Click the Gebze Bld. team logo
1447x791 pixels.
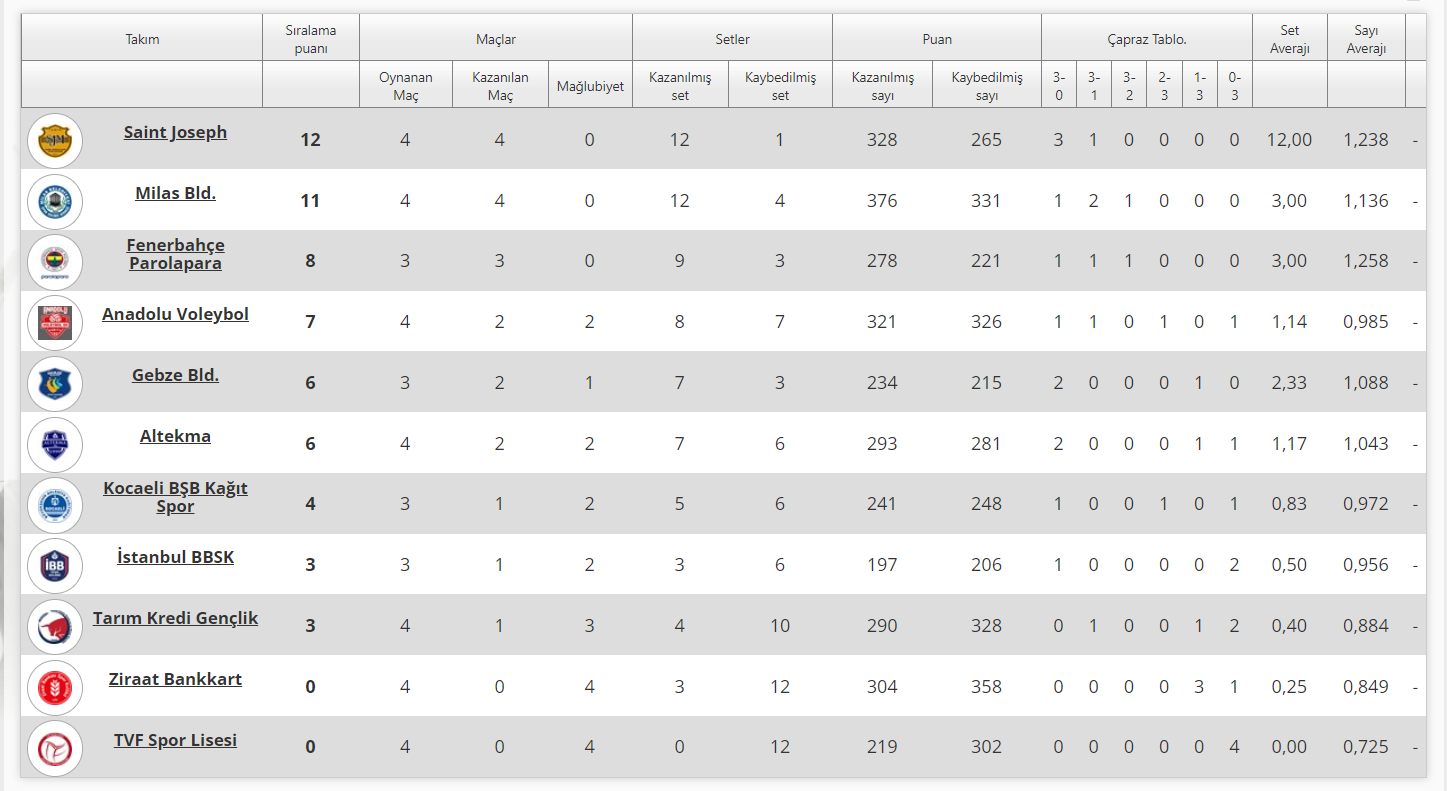pyautogui.click(x=55, y=384)
